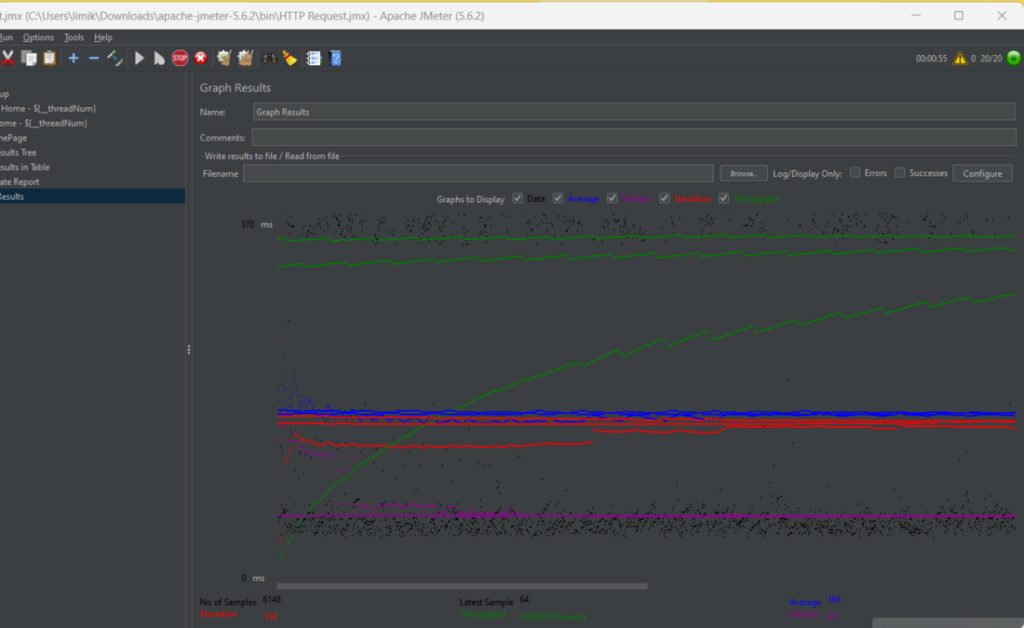Click the red Stop sign icon

[x=180, y=58]
